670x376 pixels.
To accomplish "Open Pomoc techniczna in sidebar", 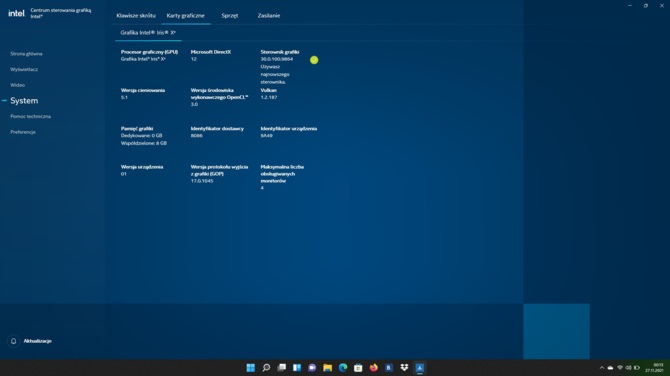I will point(30,116).
